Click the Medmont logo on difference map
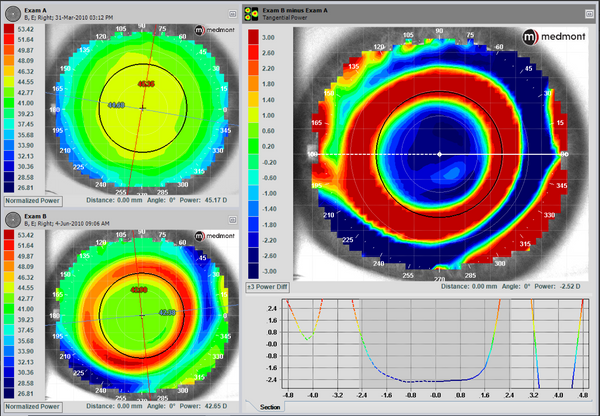The width and height of the screenshot is (600, 416). click(x=553, y=37)
